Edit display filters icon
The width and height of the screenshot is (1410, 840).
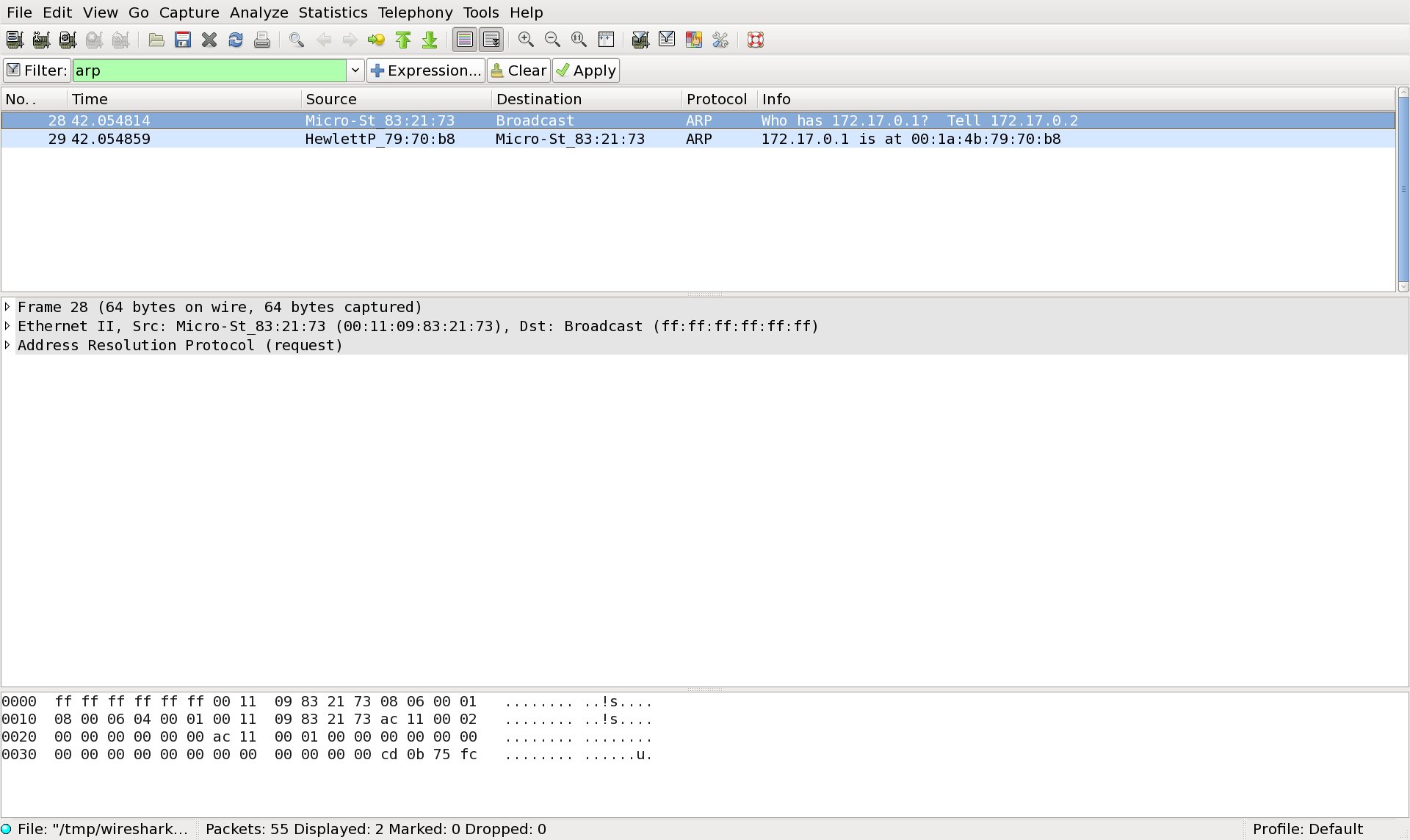667,40
